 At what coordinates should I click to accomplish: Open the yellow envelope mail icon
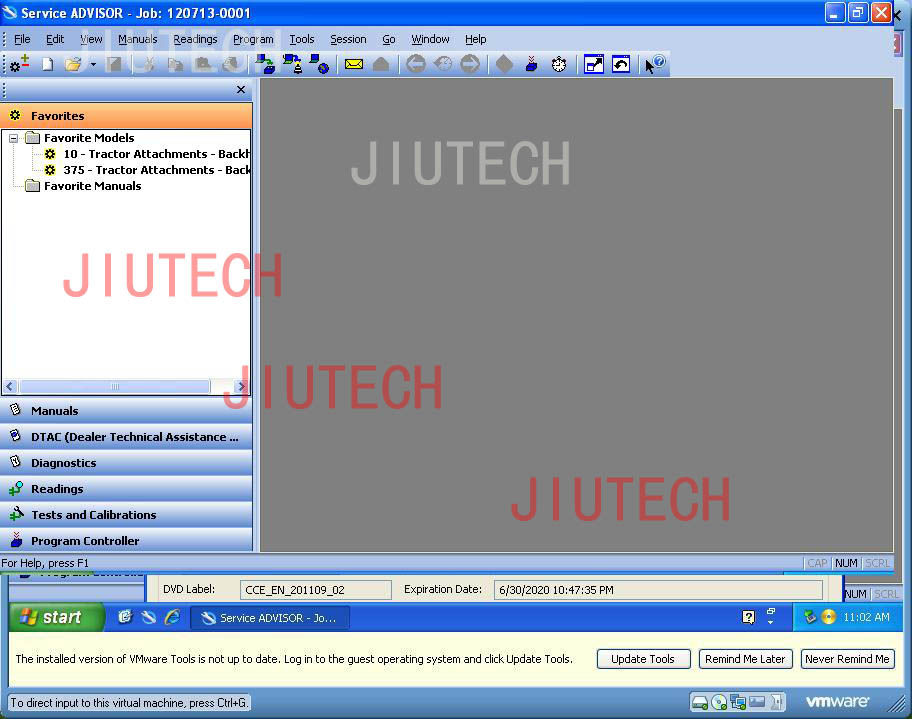[x=354, y=64]
